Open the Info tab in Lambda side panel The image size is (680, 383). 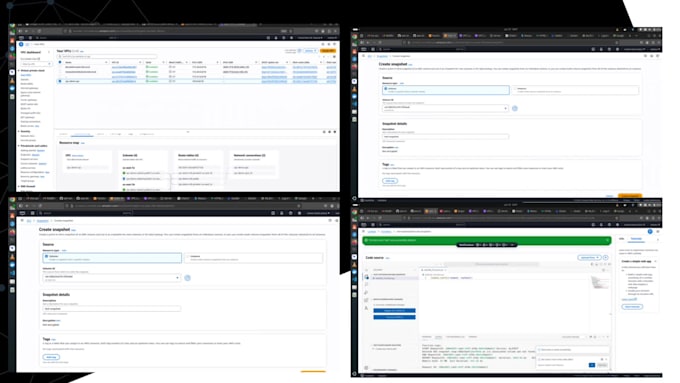click(x=621, y=239)
